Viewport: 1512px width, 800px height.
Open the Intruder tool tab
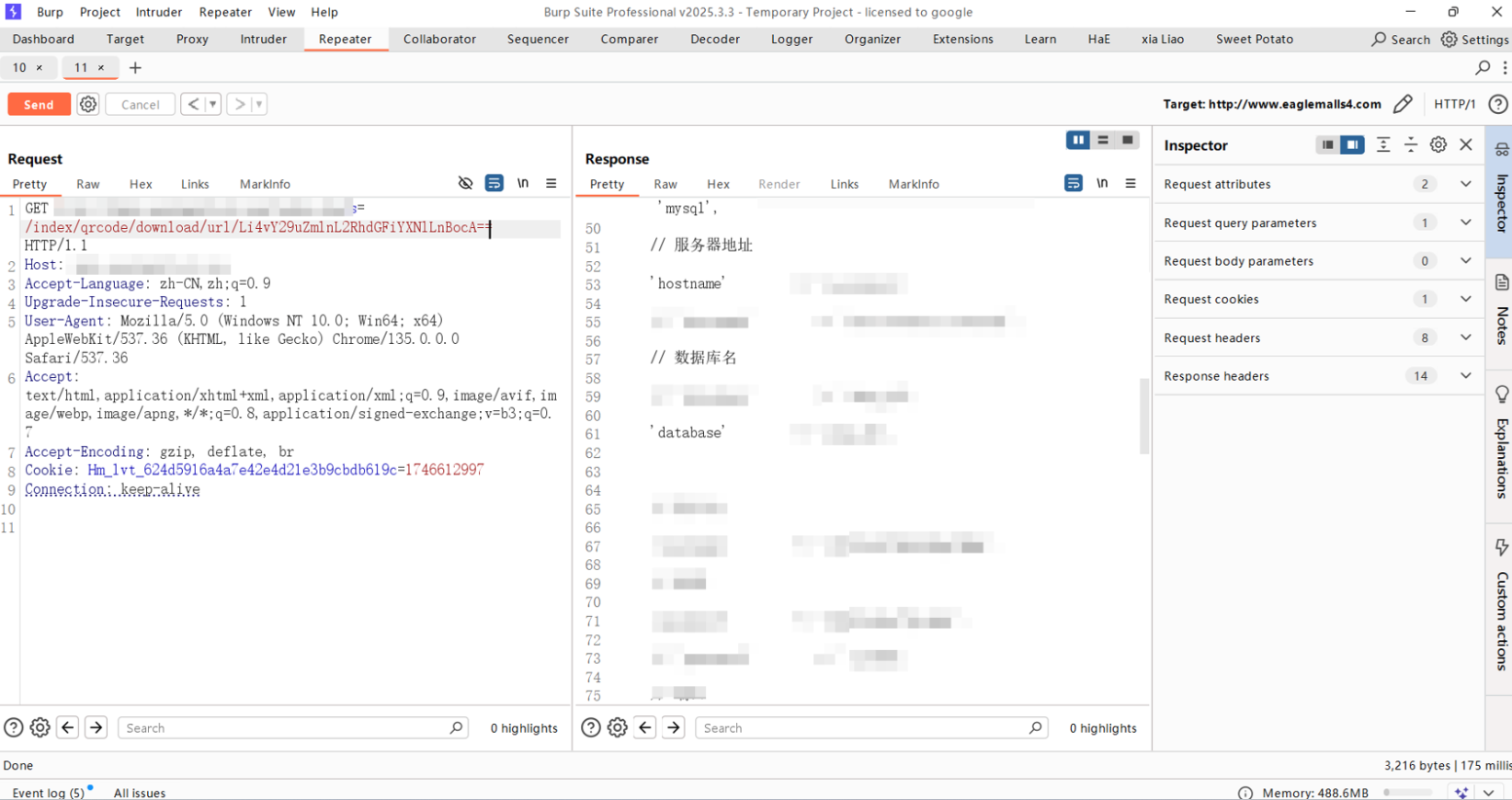(x=263, y=40)
